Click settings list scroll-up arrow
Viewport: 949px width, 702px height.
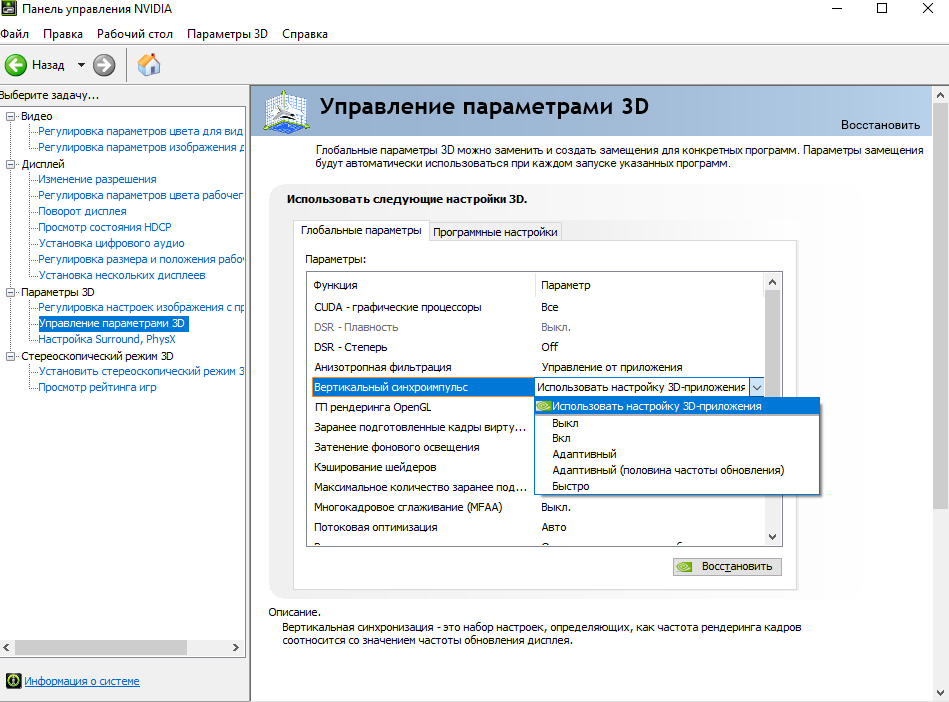click(x=772, y=282)
